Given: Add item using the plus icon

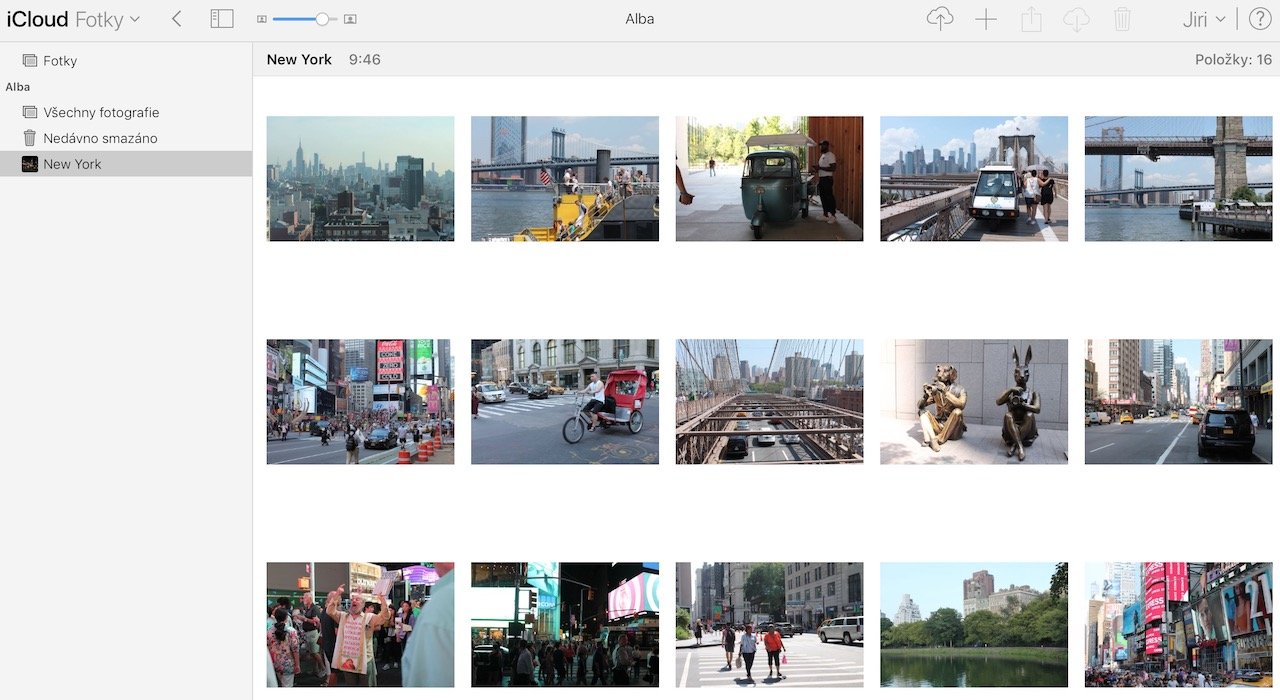Looking at the screenshot, I should (x=986, y=19).
